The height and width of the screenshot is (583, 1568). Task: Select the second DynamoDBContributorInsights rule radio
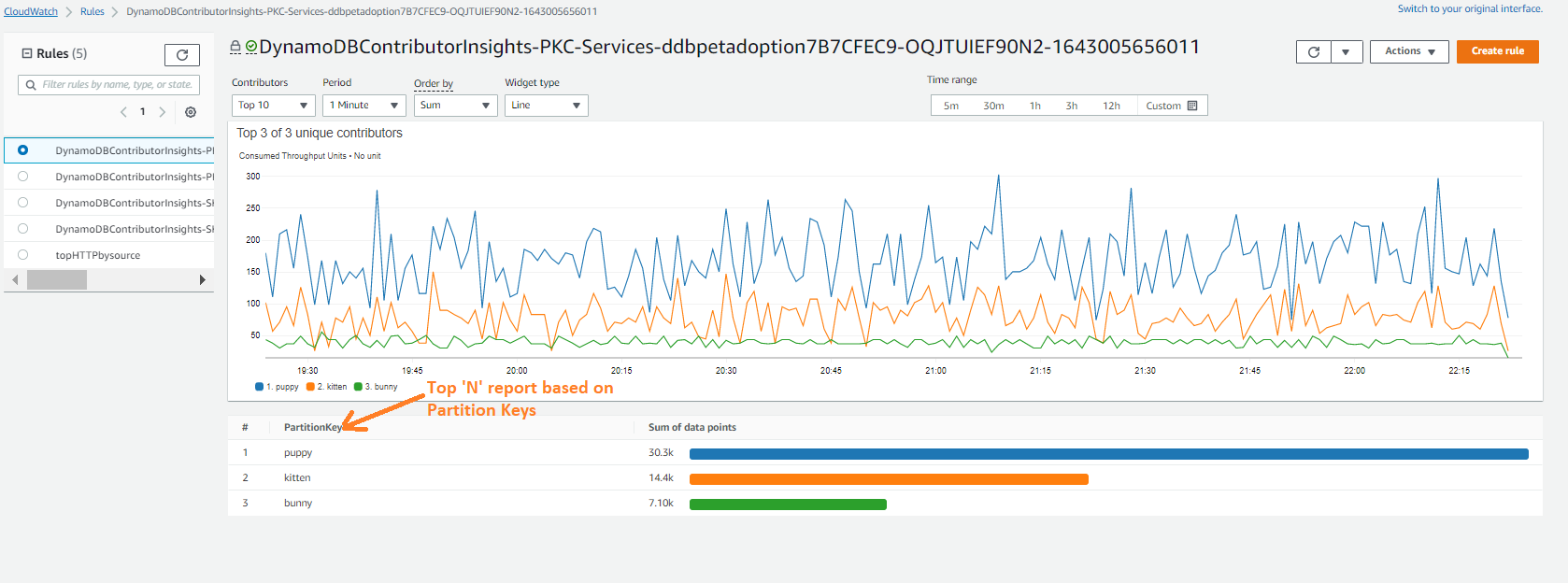pyautogui.click(x=22, y=177)
